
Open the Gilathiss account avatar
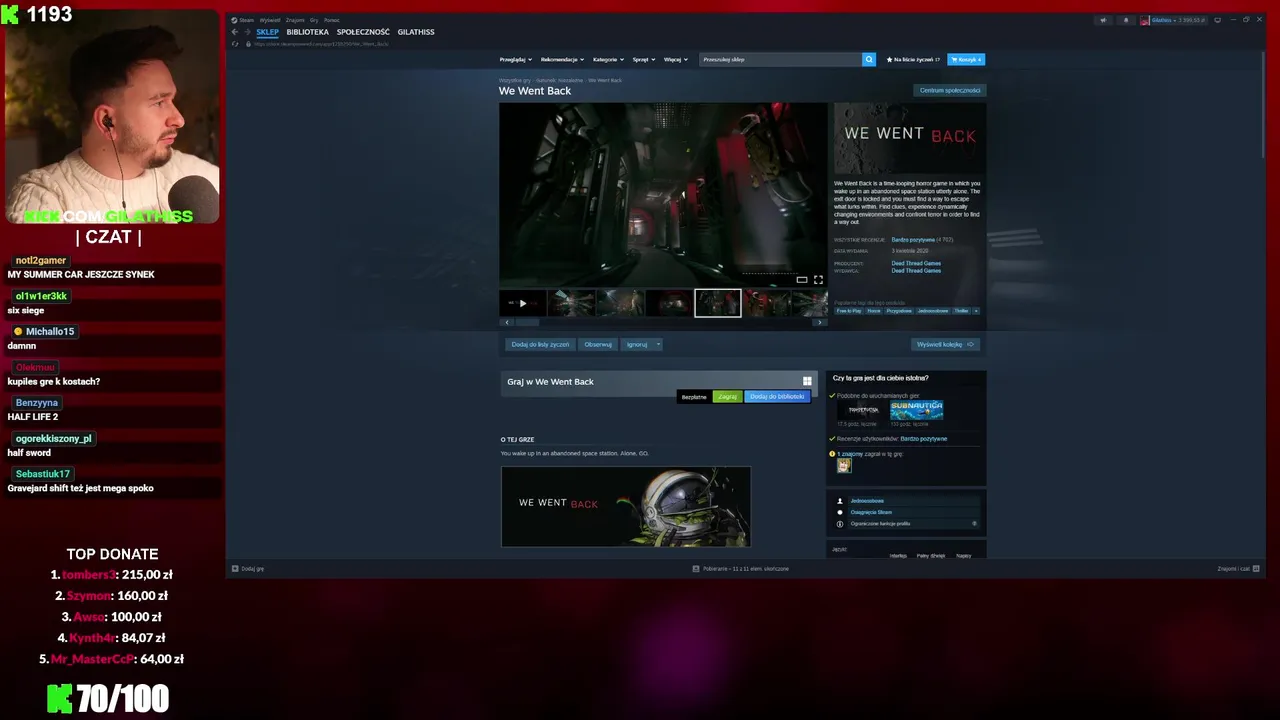[1145, 20]
